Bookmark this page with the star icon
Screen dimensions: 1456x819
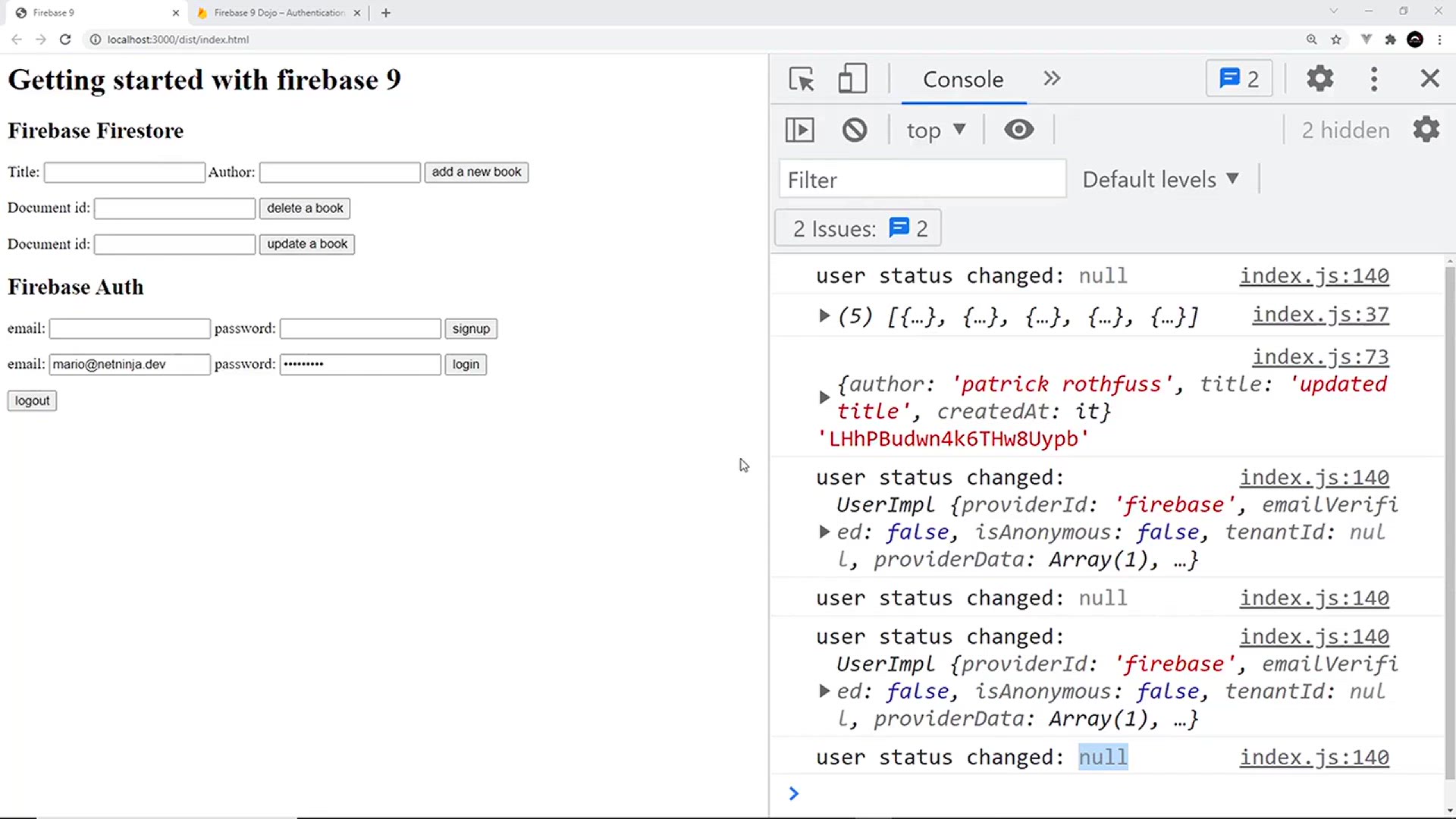(1336, 39)
